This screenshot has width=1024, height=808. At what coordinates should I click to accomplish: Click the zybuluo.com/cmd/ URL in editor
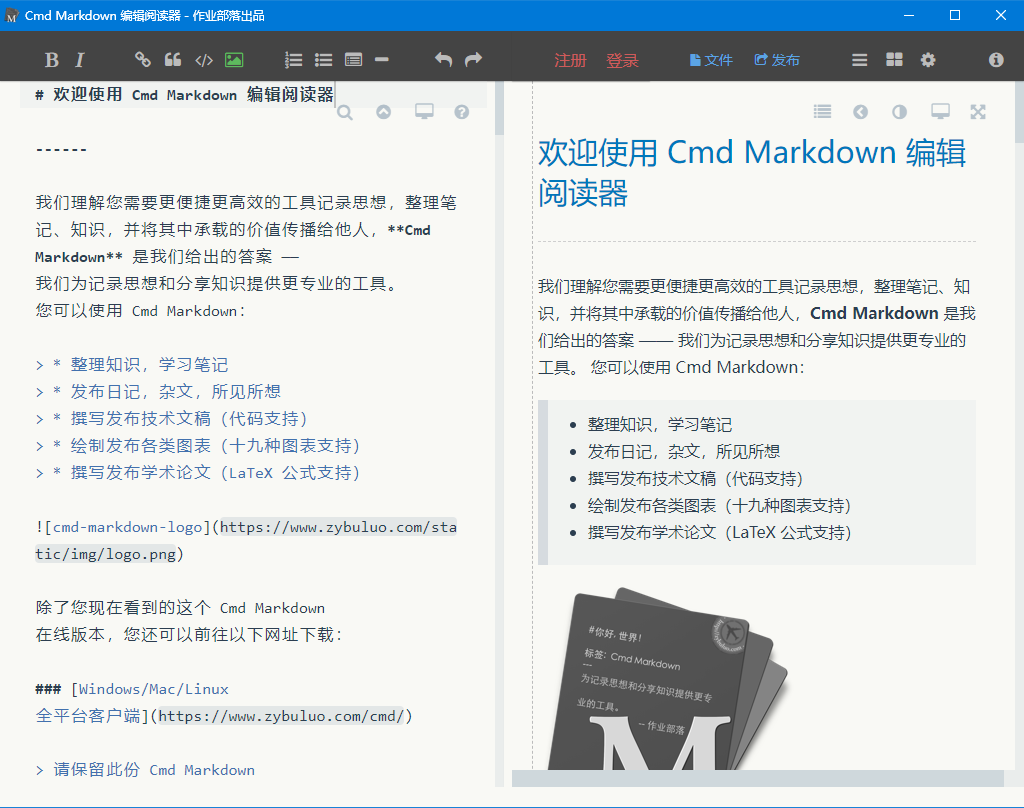[x=281, y=717]
